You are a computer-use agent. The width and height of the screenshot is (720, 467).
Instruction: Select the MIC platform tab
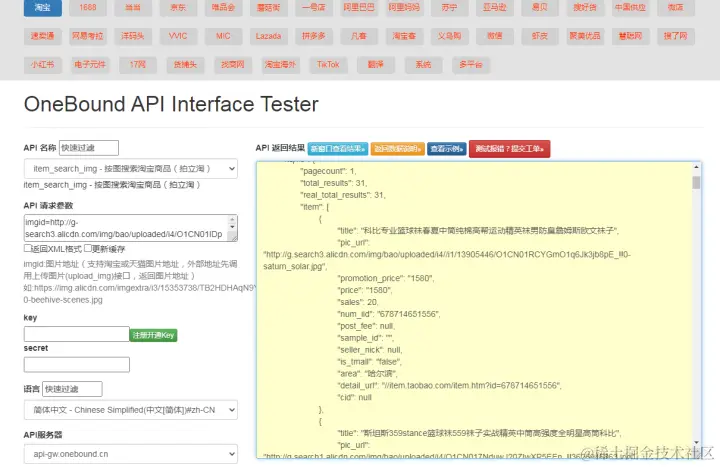pos(223,36)
